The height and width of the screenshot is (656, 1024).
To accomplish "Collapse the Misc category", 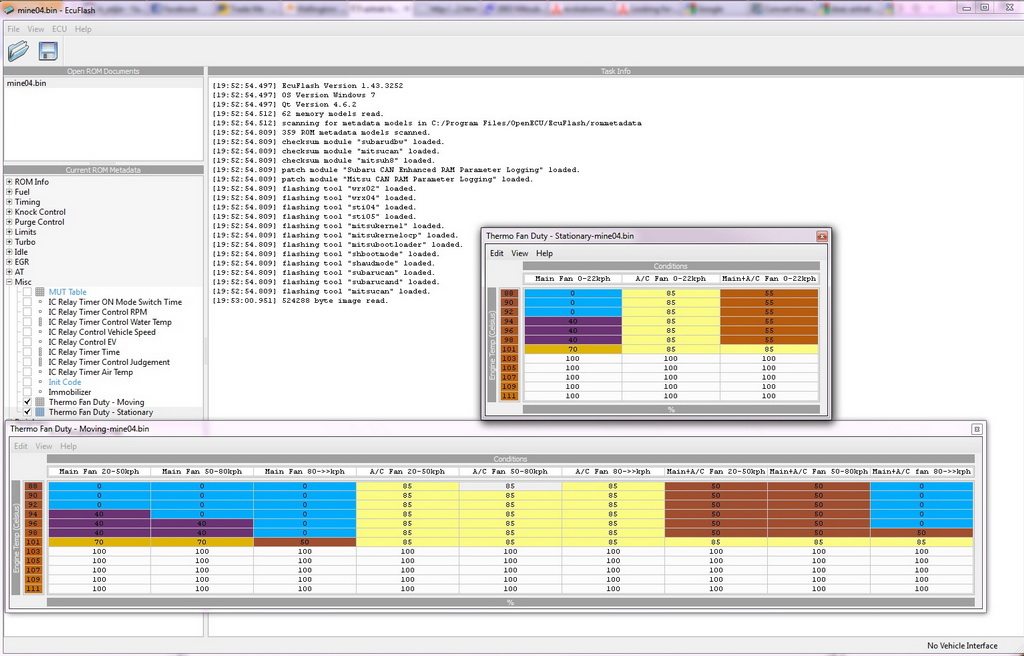I will coord(8,281).
